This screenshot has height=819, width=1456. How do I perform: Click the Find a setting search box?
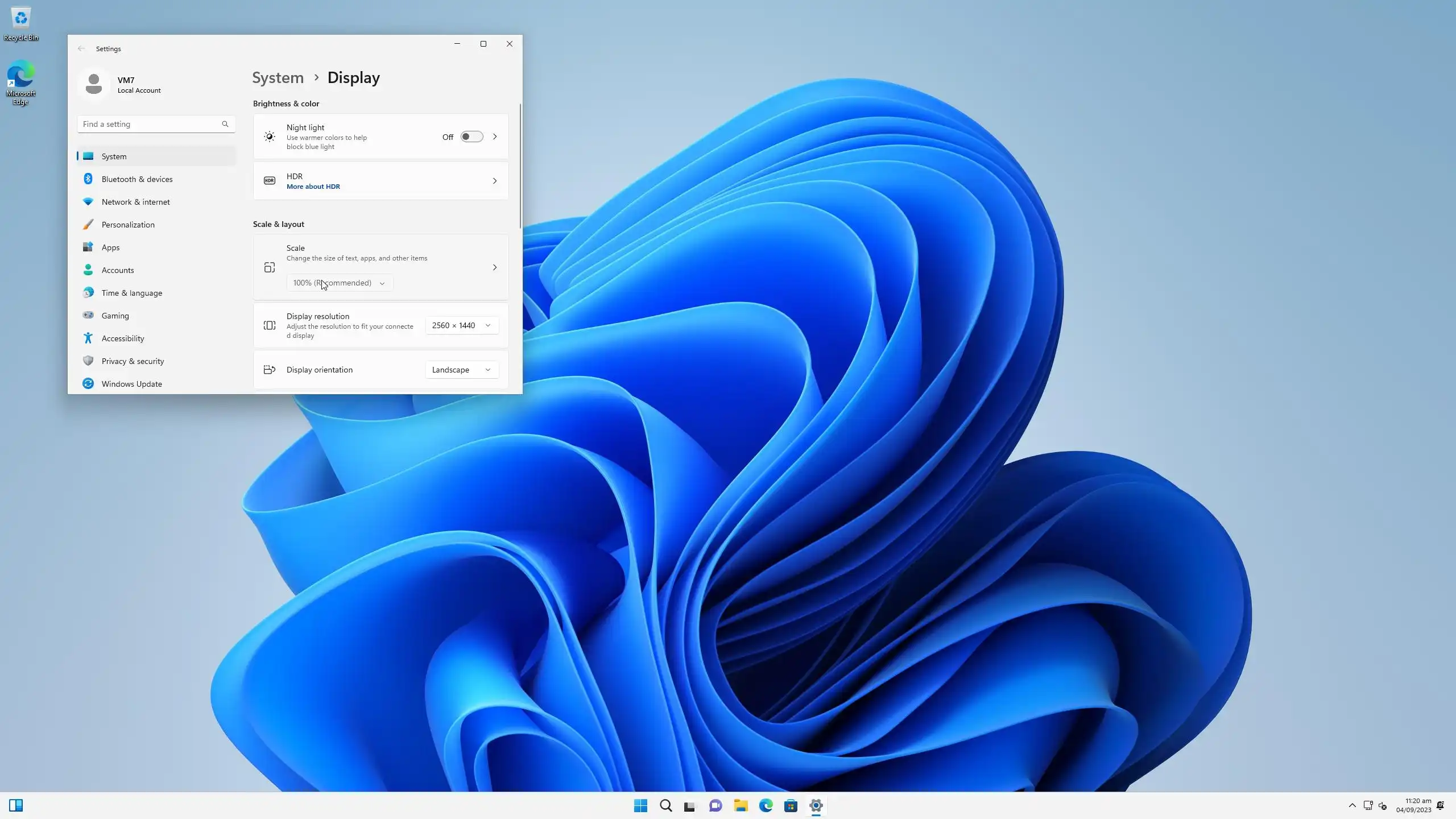151,124
